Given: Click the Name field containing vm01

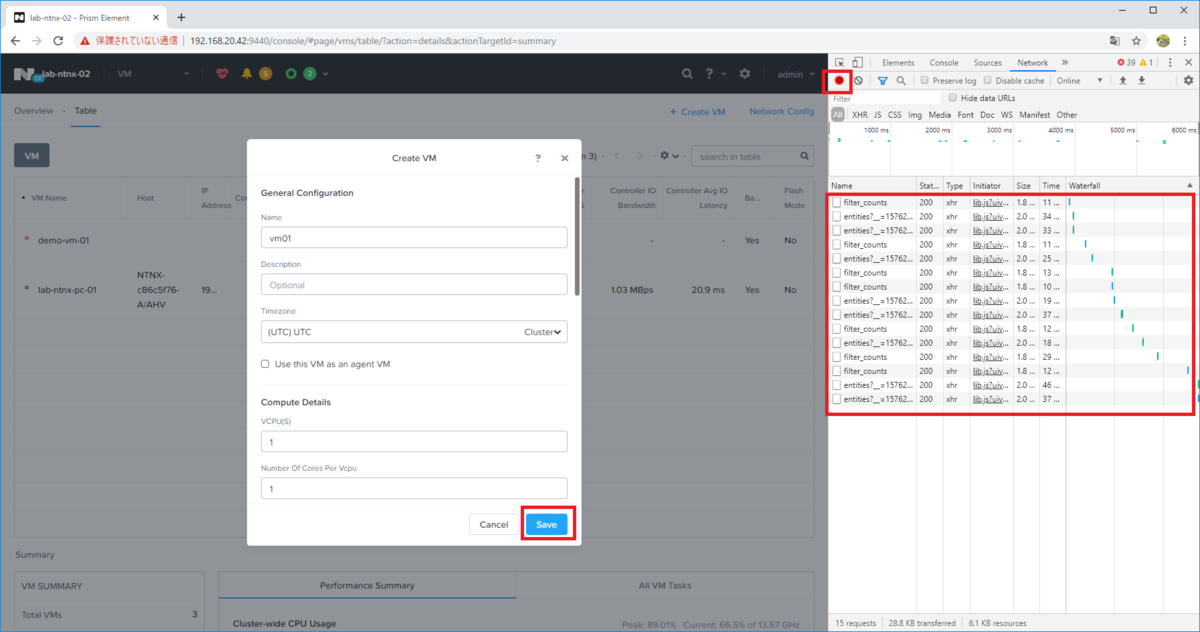Looking at the screenshot, I should [414, 238].
